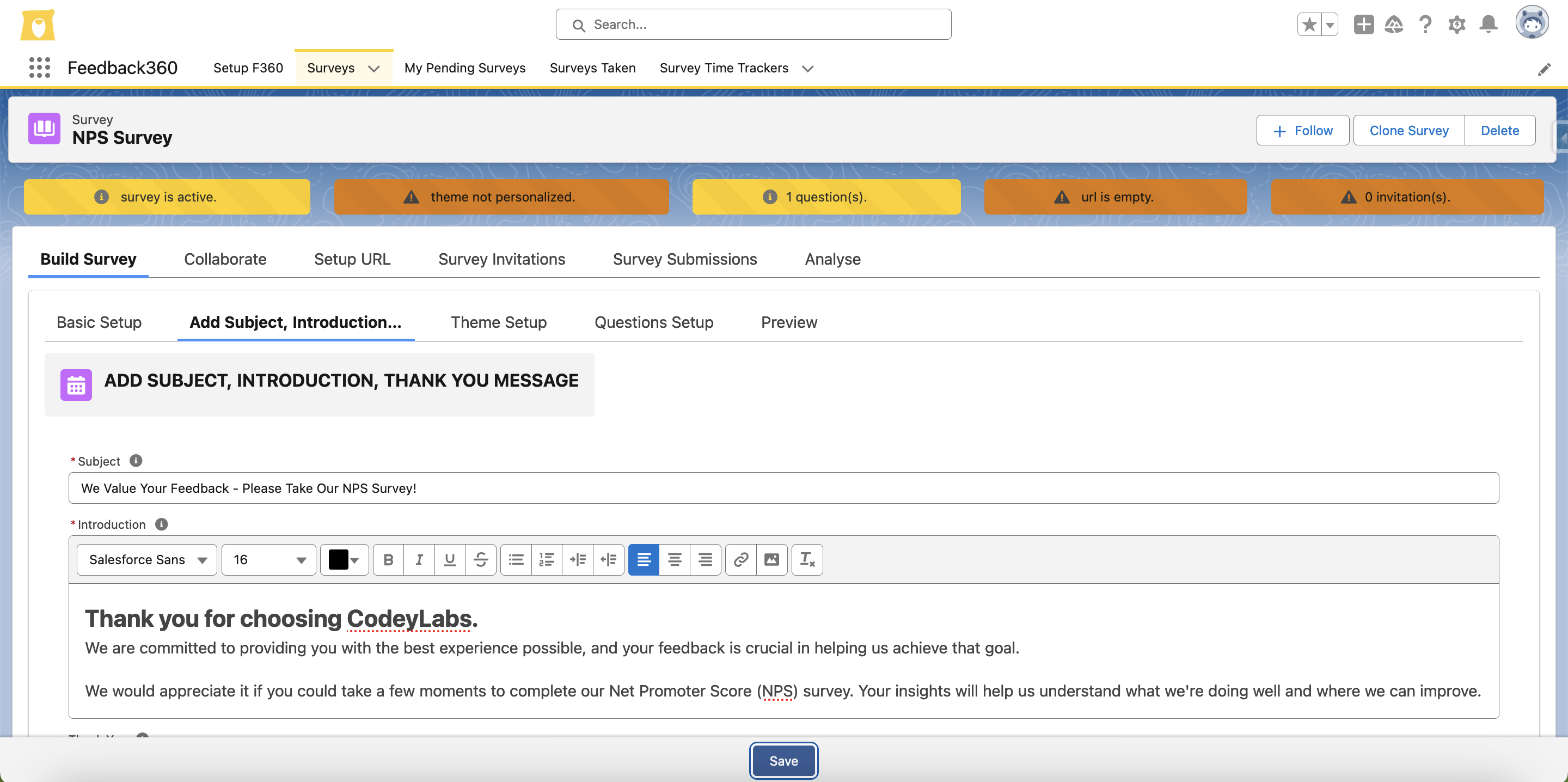Click the 'survey is active' status banner
The width and height of the screenshot is (1568, 782).
167,197
